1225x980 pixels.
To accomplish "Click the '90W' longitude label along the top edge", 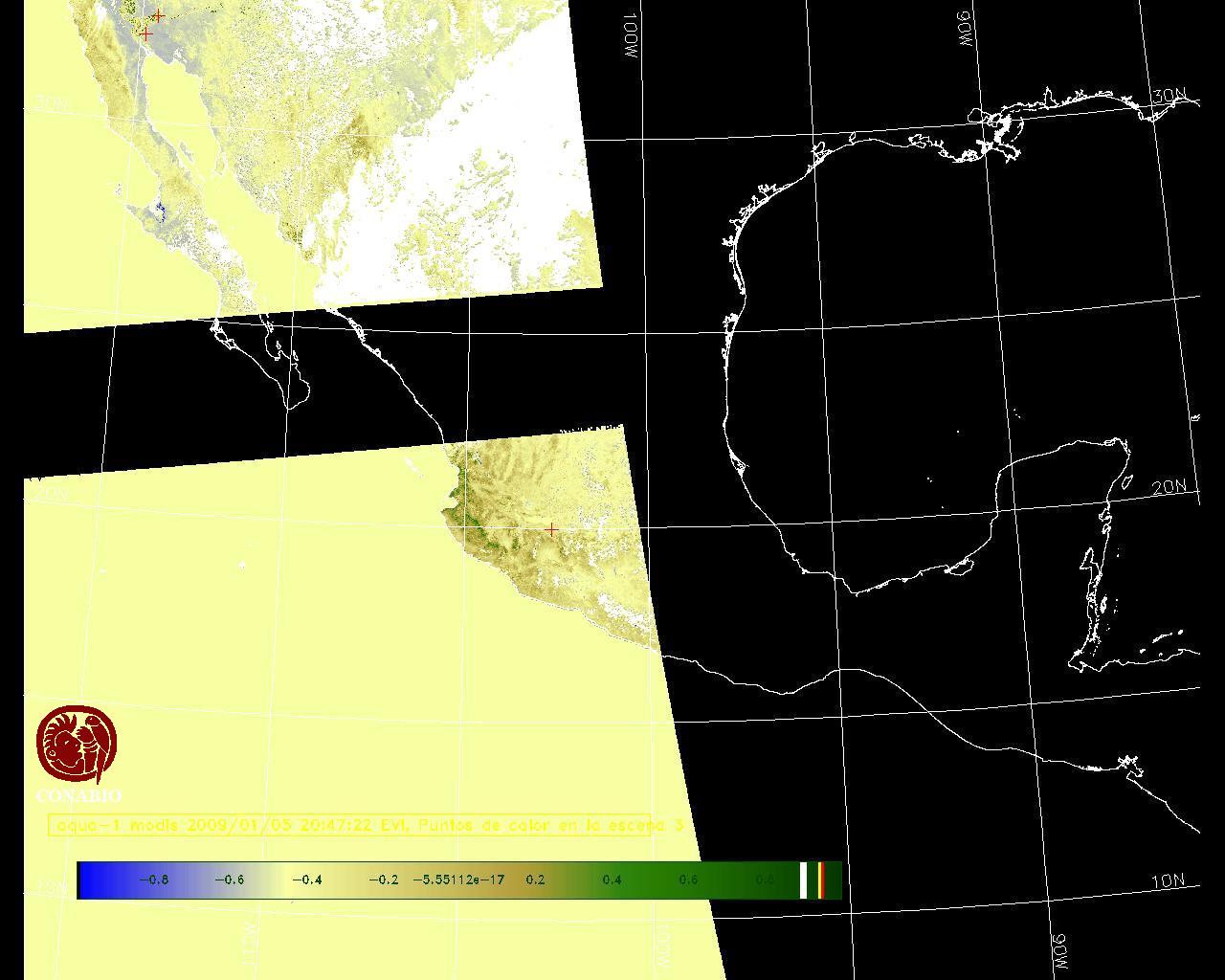I will click(964, 28).
